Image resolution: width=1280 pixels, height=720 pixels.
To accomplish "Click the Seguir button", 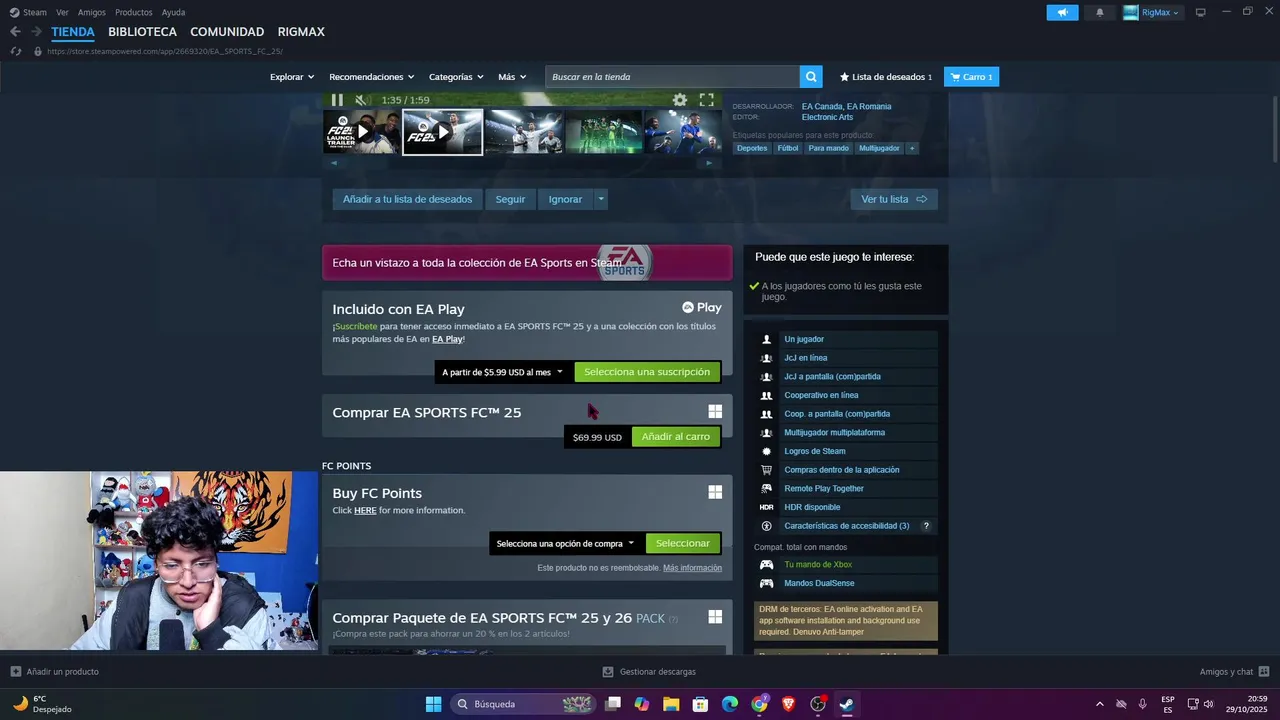I will (510, 199).
